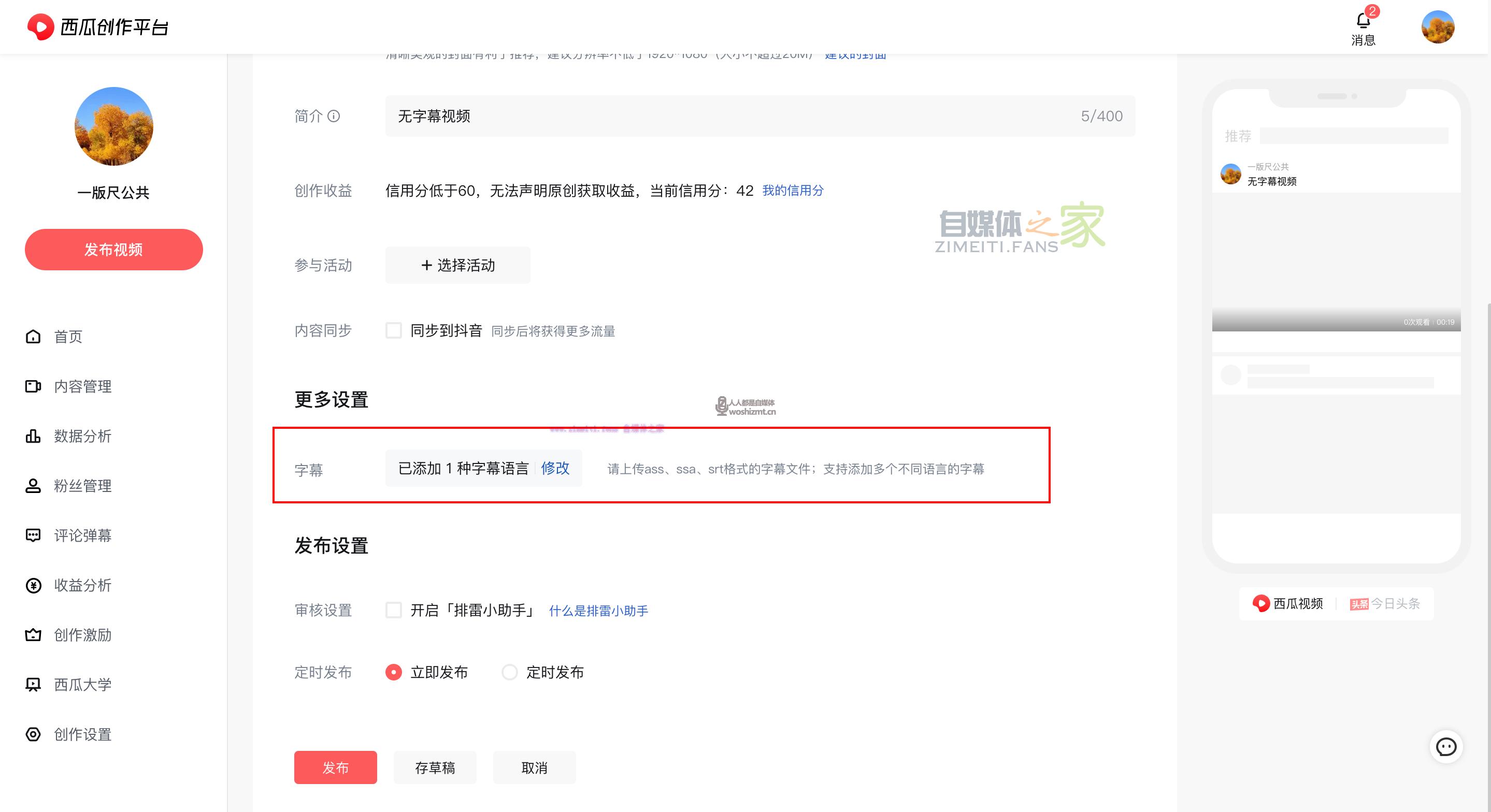This screenshot has height=812, width=1491.
Task: Click the 发布 publish button
Action: (x=335, y=767)
